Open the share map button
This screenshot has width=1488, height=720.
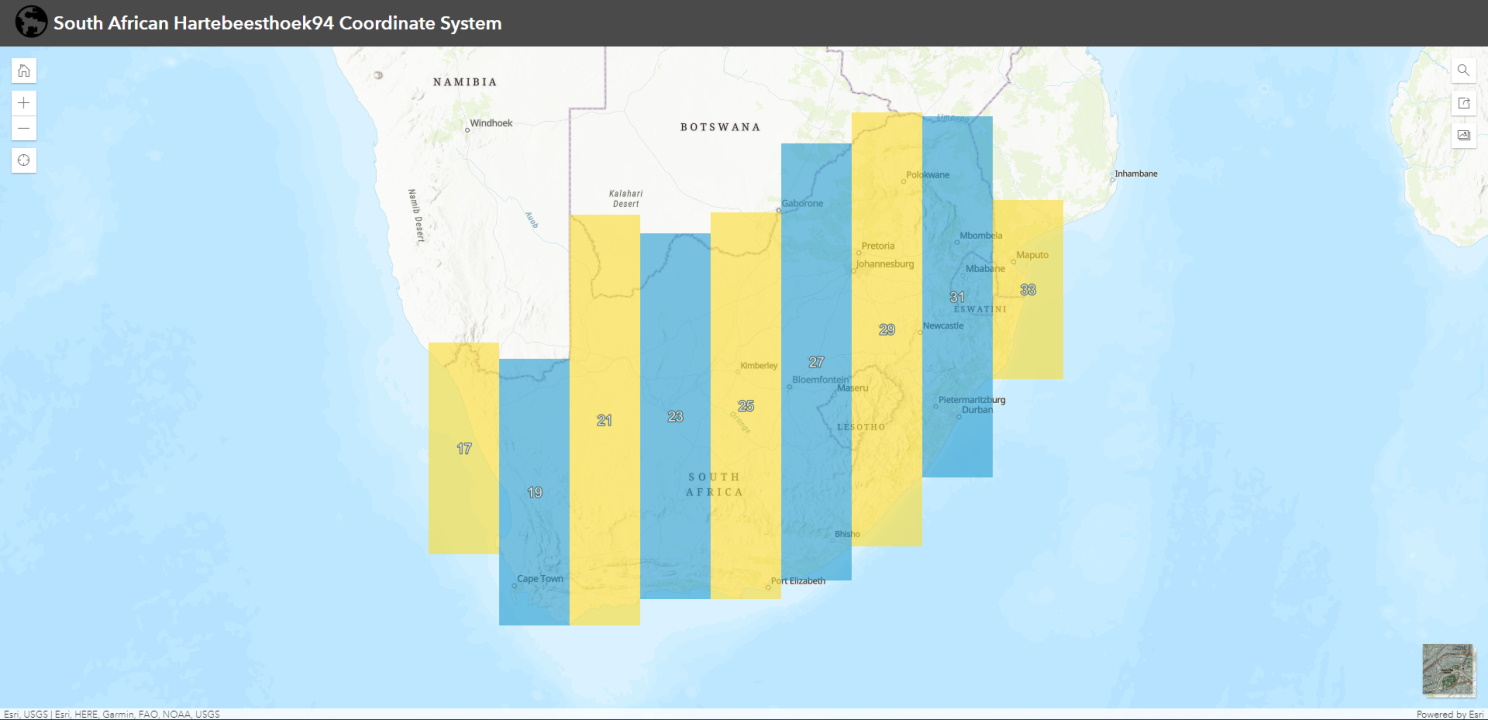(1463, 103)
